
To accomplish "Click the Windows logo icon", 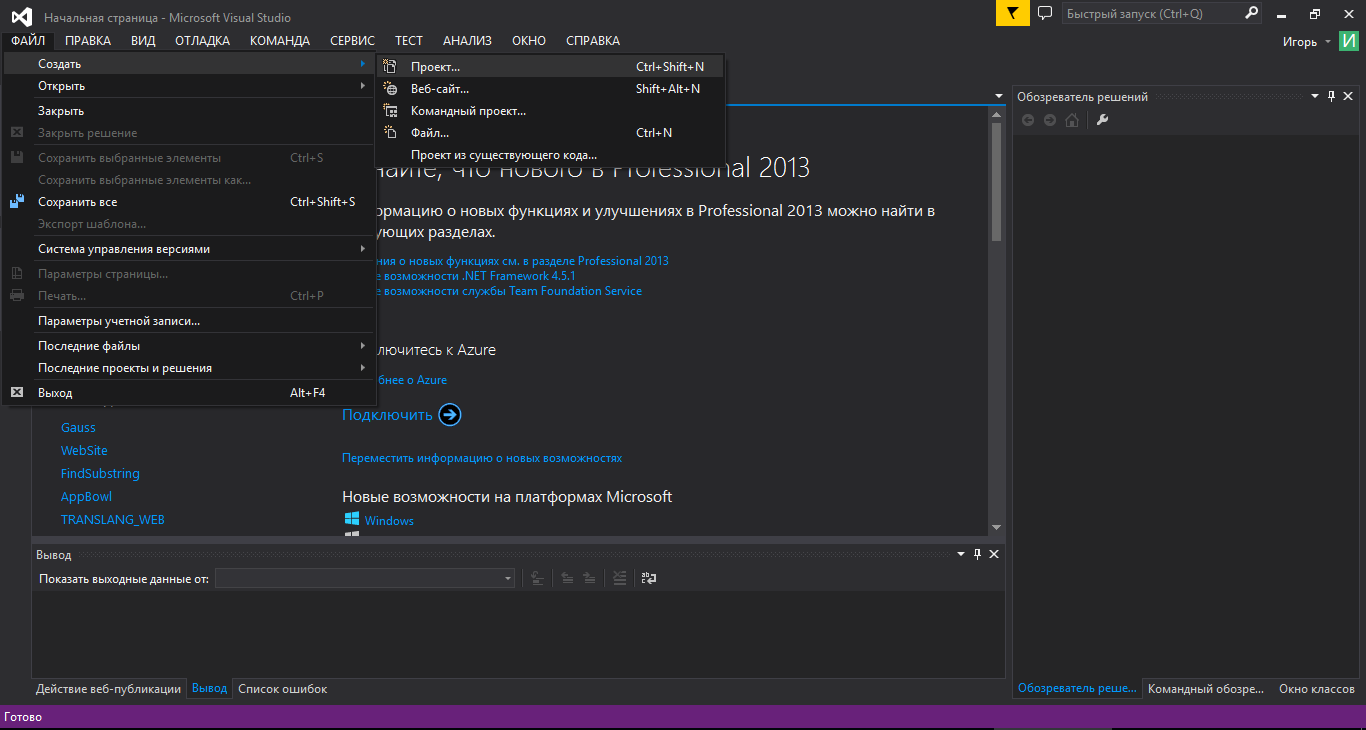I will tap(352, 519).
